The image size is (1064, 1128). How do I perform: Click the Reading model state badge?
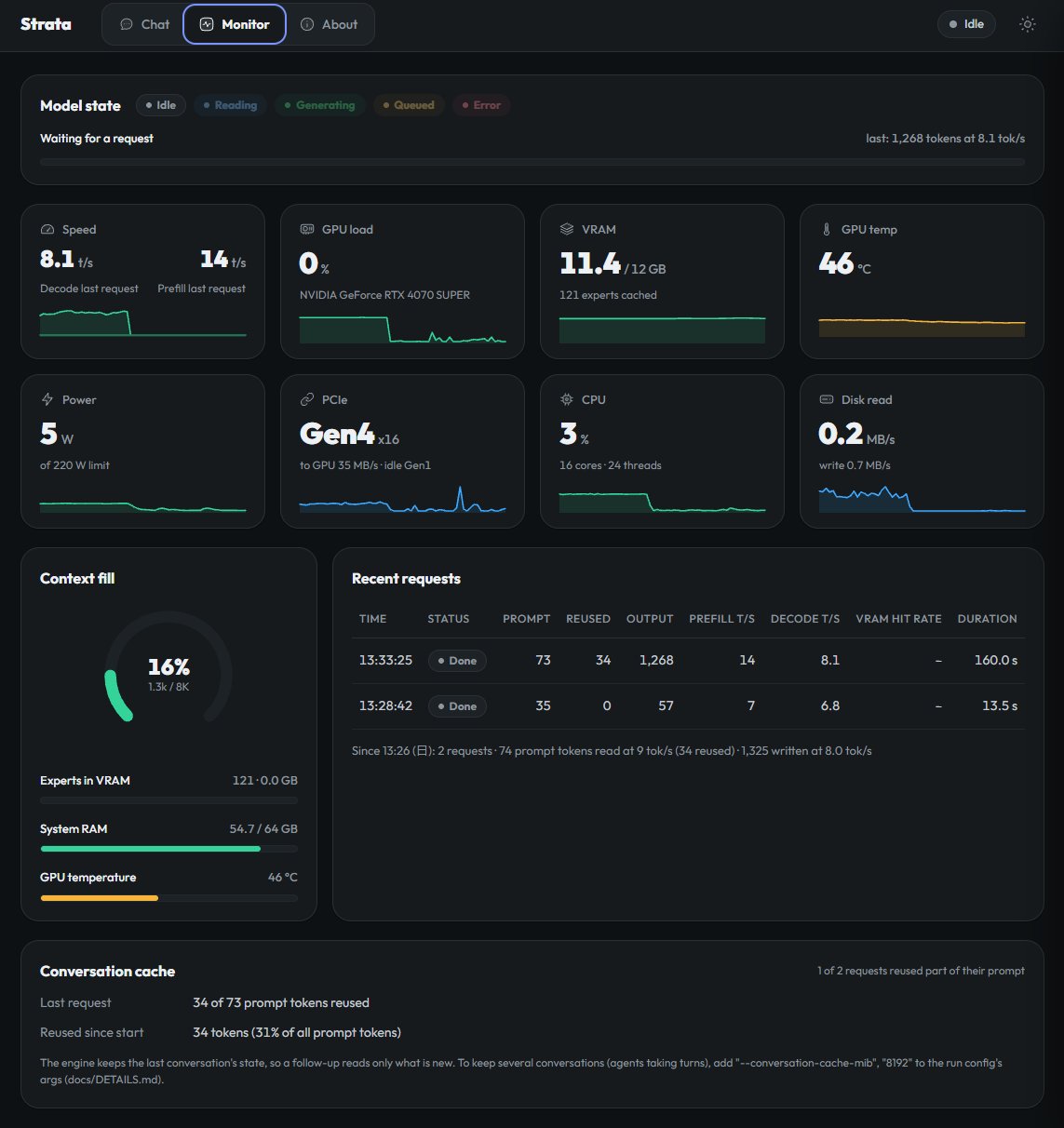pos(230,105)
